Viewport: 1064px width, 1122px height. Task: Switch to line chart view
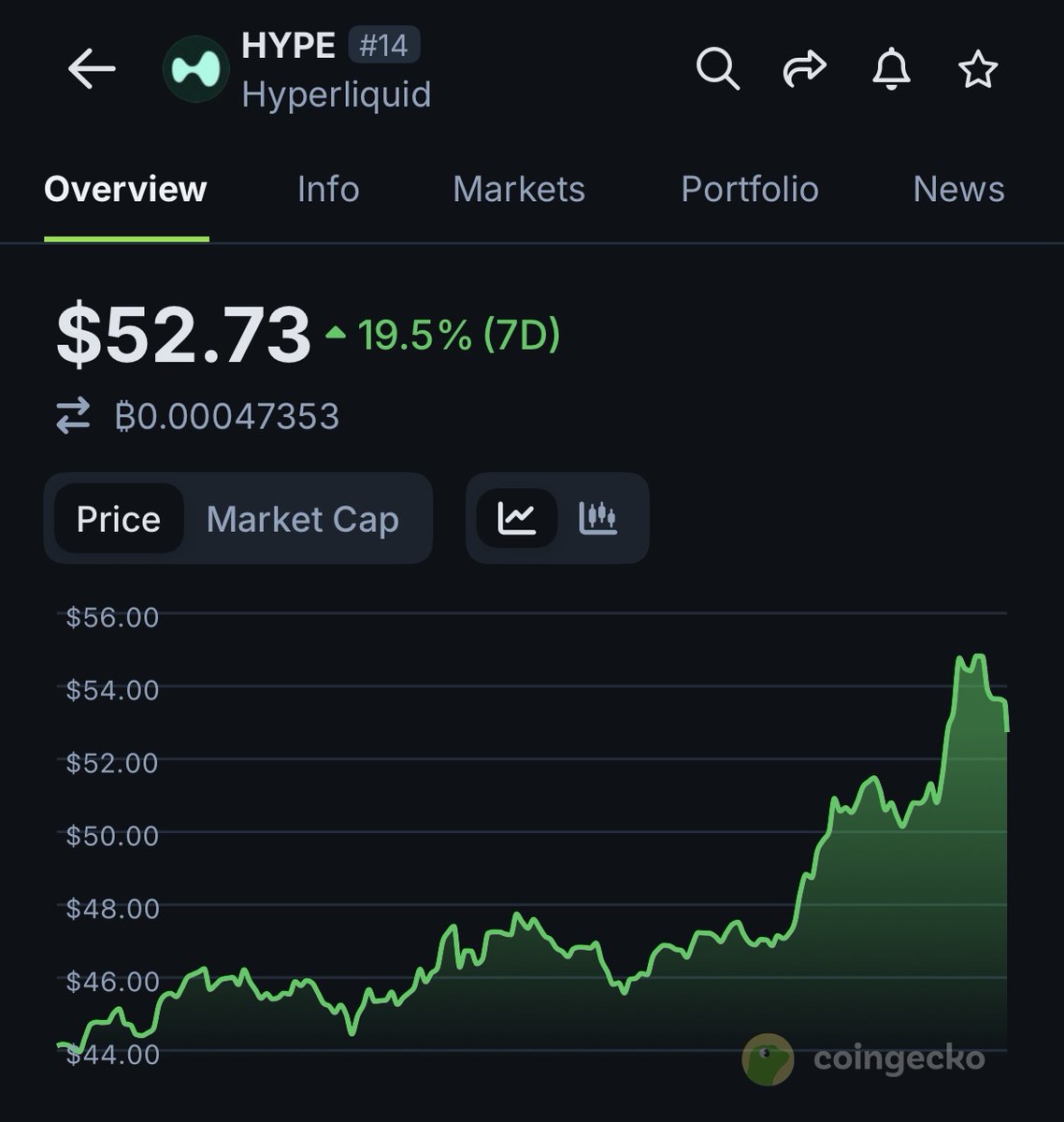pos(517,518)
